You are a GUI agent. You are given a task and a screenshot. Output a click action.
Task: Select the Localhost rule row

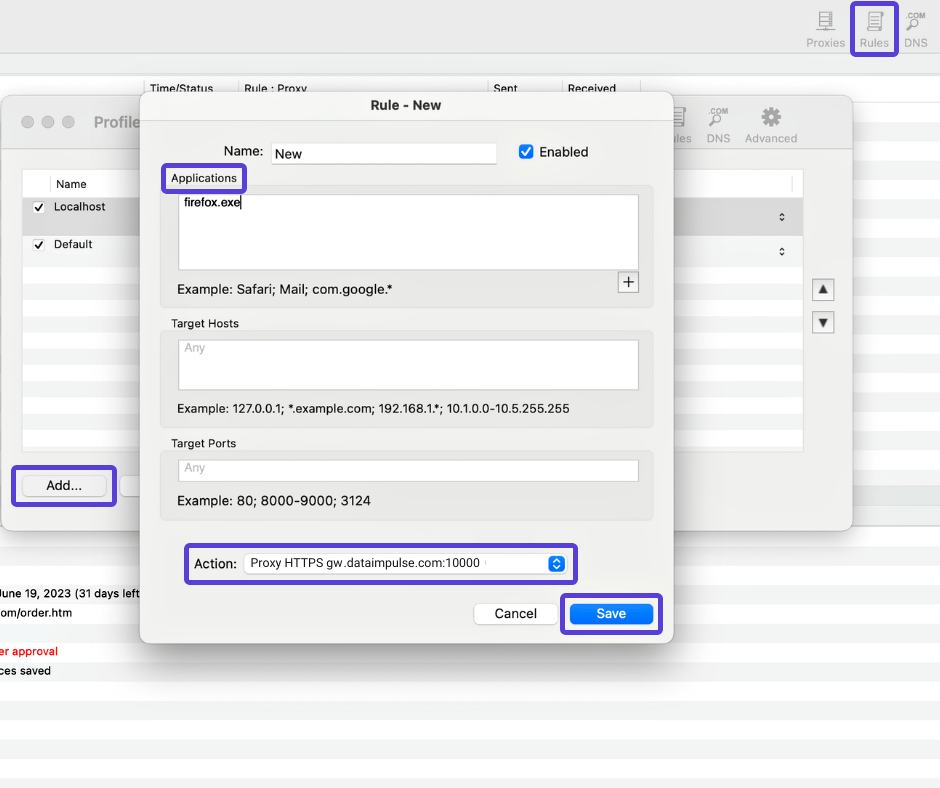click(x=82, y=216)
